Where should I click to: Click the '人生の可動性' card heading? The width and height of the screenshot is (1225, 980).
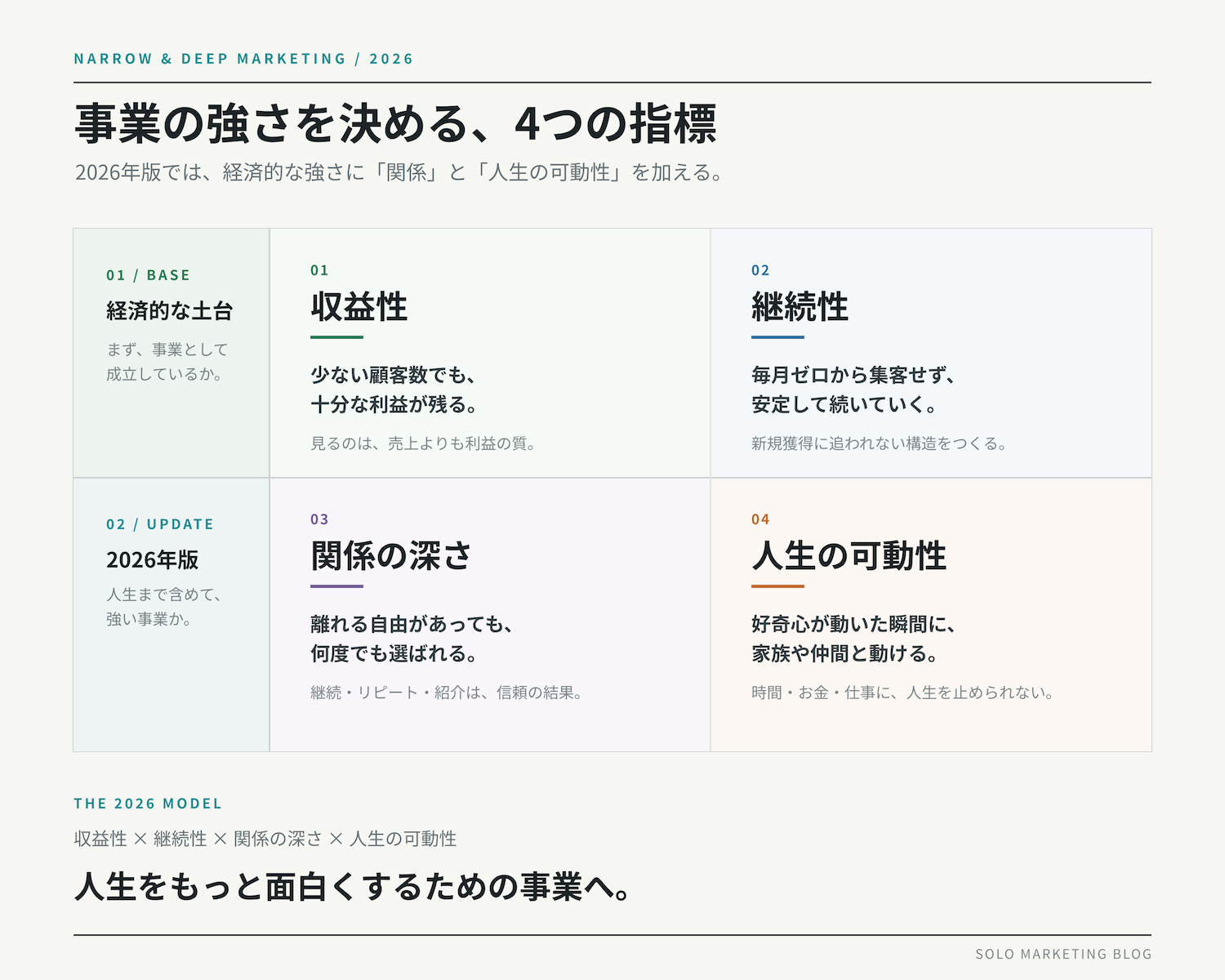click(849, 556)
